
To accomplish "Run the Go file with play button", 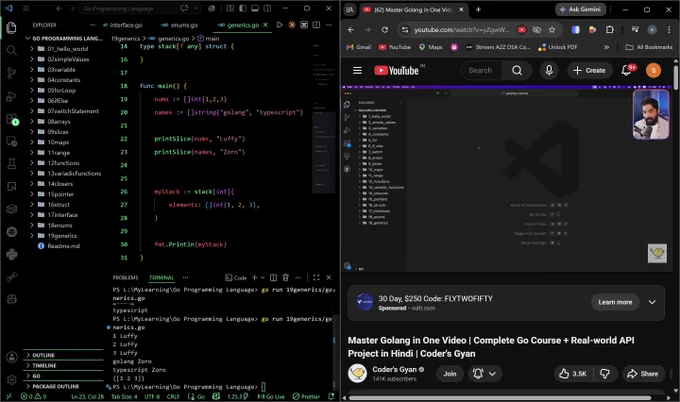I will pyautogui.click(x=279, y=25).
